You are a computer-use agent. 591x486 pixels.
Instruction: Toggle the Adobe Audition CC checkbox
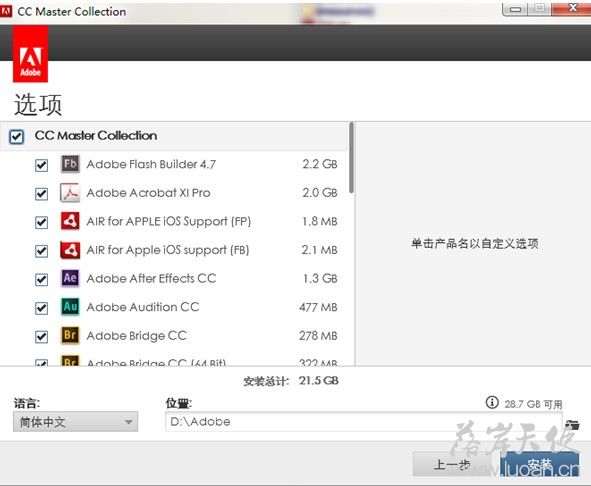click(41, 308)
